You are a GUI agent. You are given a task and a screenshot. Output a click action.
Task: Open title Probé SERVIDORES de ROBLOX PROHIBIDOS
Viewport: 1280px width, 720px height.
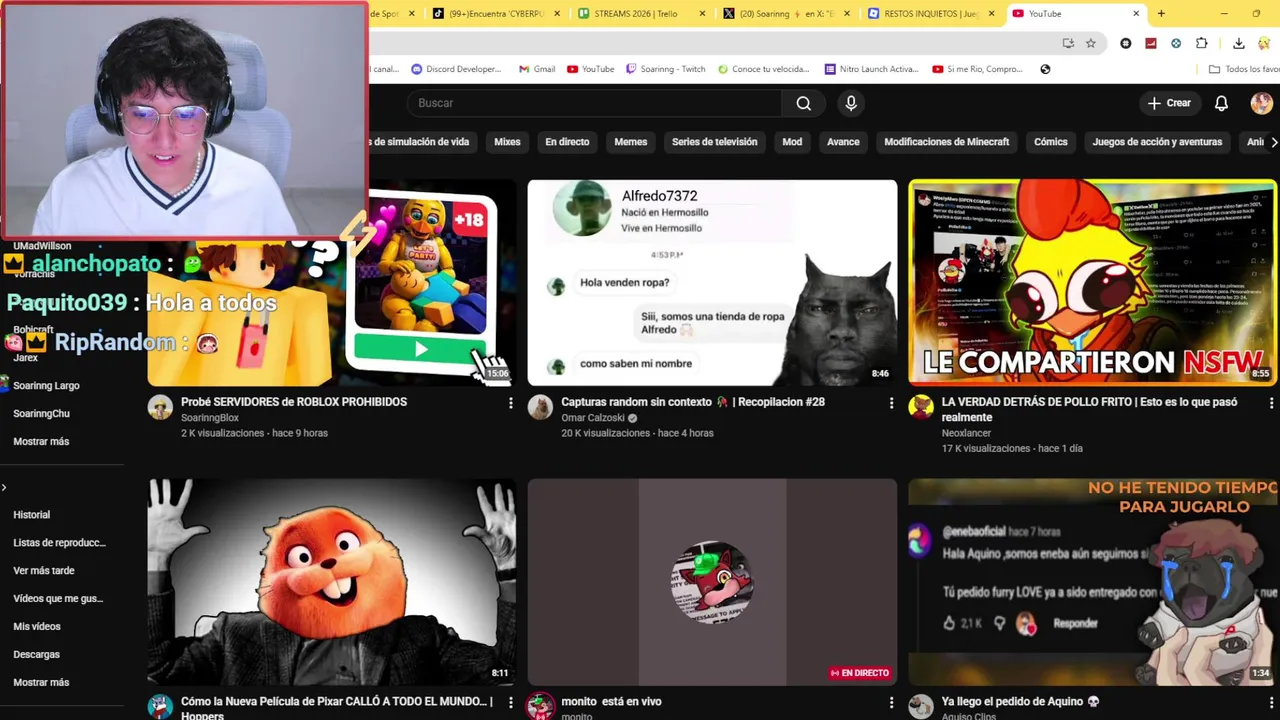(x=294, y=402)
